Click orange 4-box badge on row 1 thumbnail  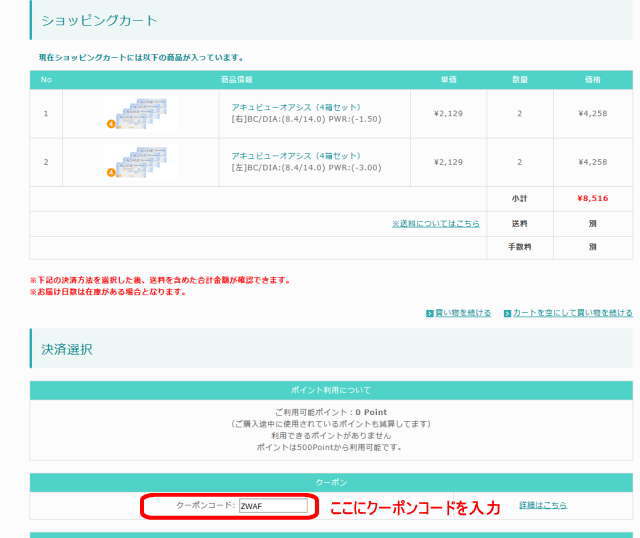pyautogui.click(x=111, y=124)
